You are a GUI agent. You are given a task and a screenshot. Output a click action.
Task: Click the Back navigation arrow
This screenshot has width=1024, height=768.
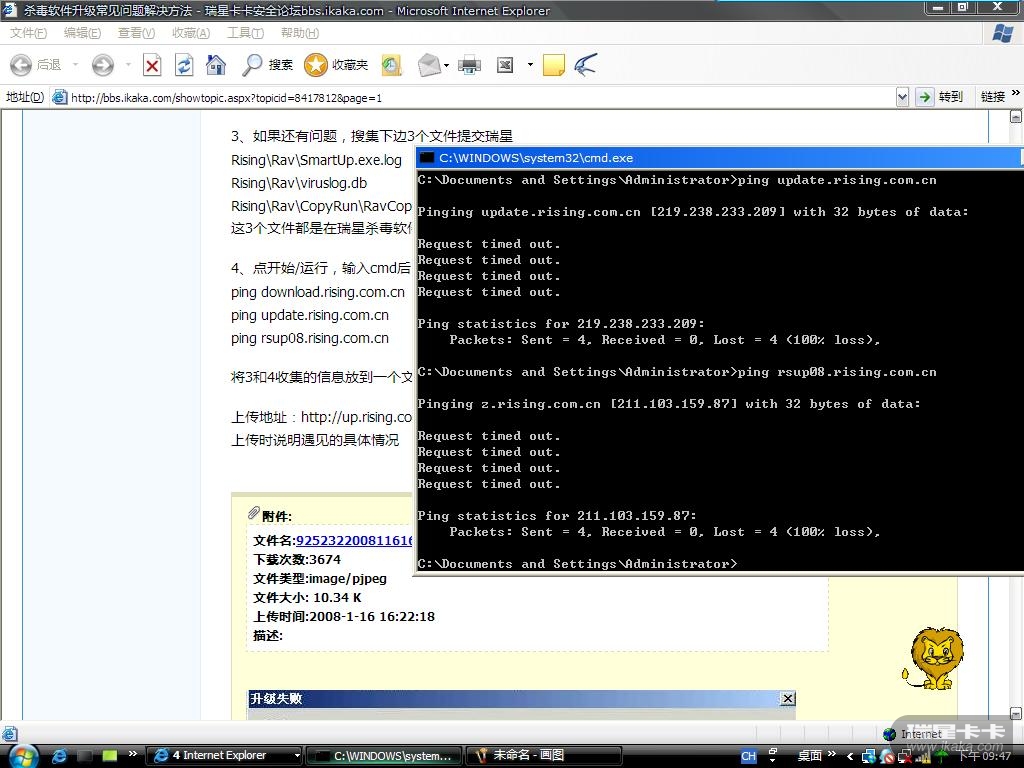click(21, 65)
